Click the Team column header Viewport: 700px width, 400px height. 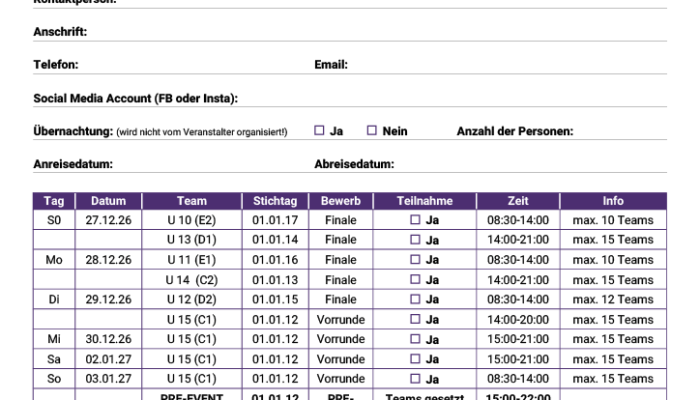coord(192,201)
